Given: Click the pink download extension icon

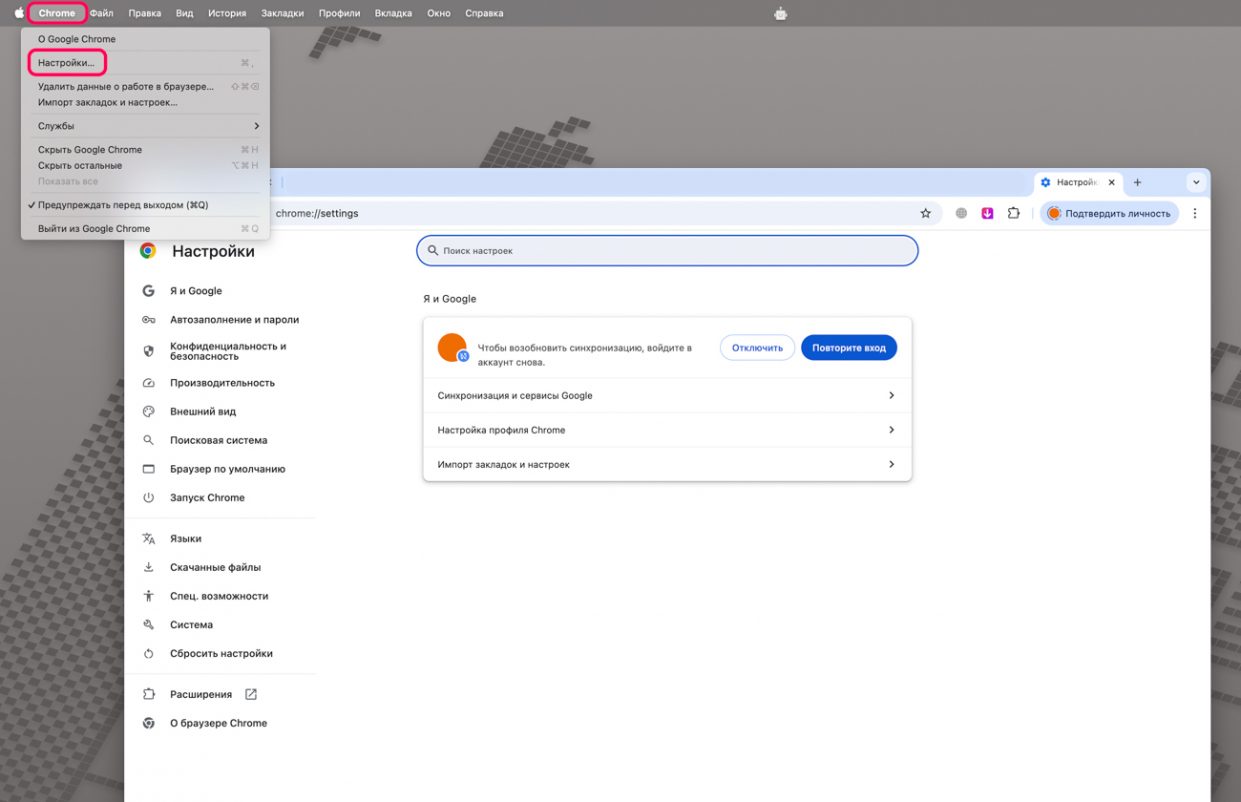Looking at the screenshot, I should tap(987, 213).
